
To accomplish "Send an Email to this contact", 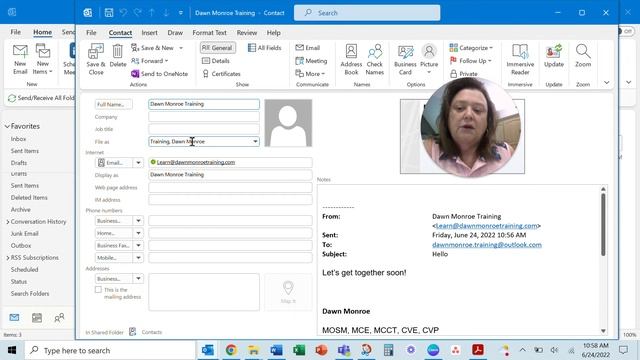I will point(308,48).
